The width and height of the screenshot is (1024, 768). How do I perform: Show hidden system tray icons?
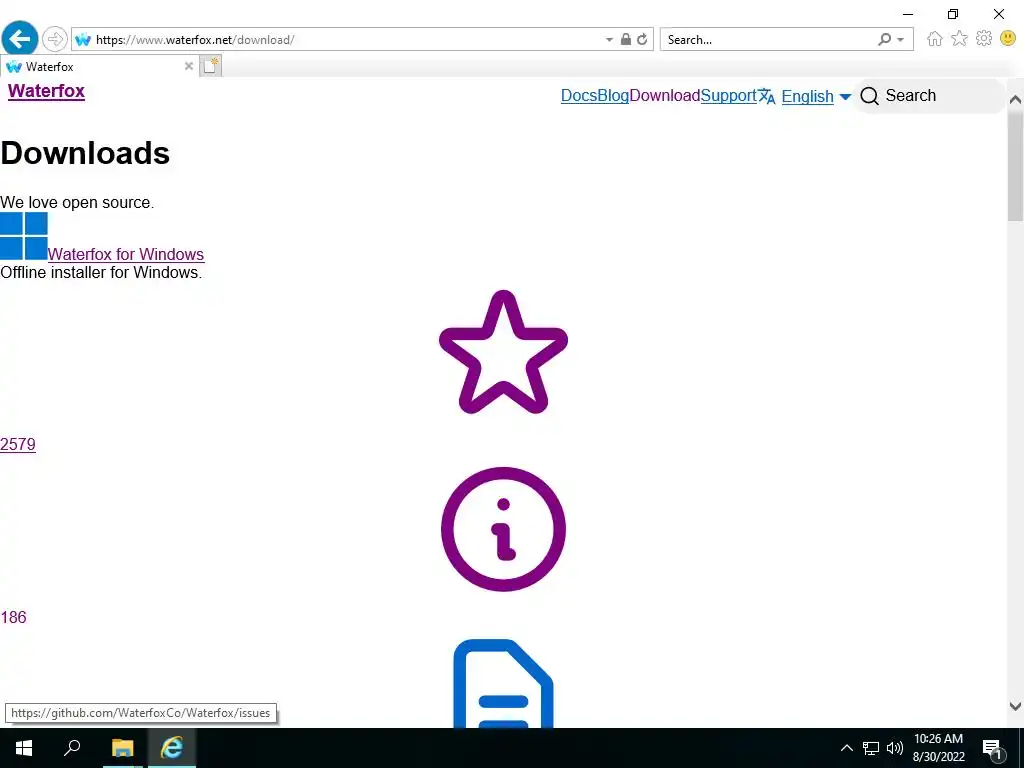click(846, 748)
